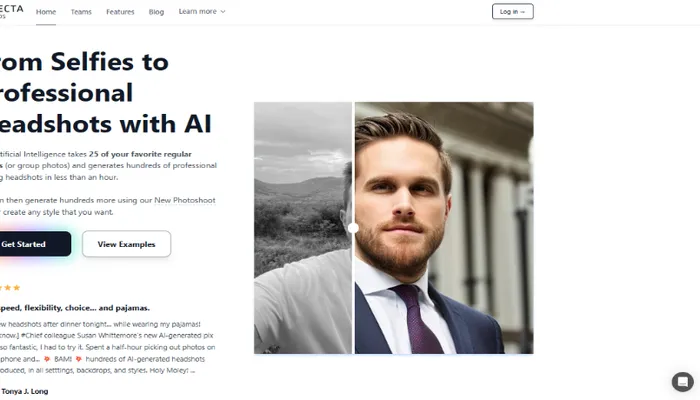Click the AI-generated headshot after image
This screenshot has height=400, width=700.
point(444,228)
